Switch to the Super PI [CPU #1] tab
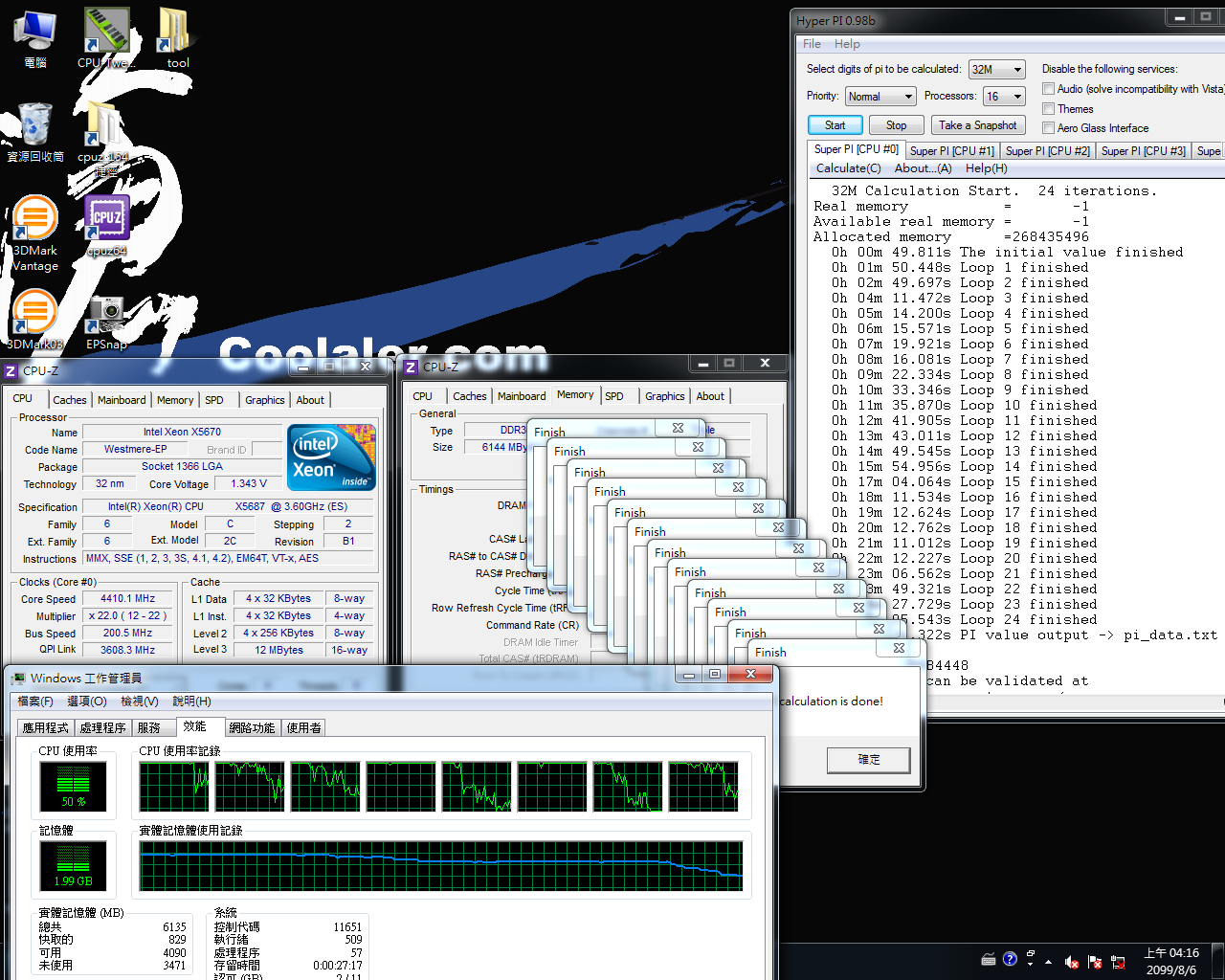 [x=951, y=150]
